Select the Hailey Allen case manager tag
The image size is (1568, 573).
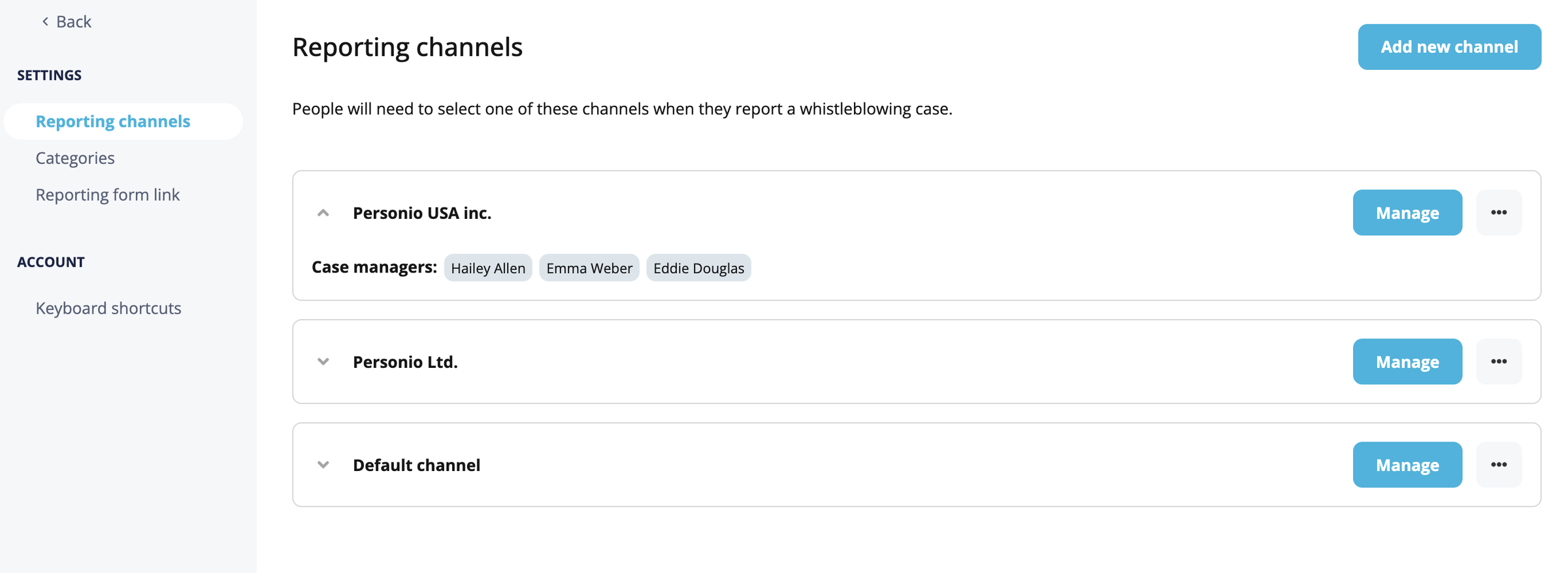(x=488, y=268)
